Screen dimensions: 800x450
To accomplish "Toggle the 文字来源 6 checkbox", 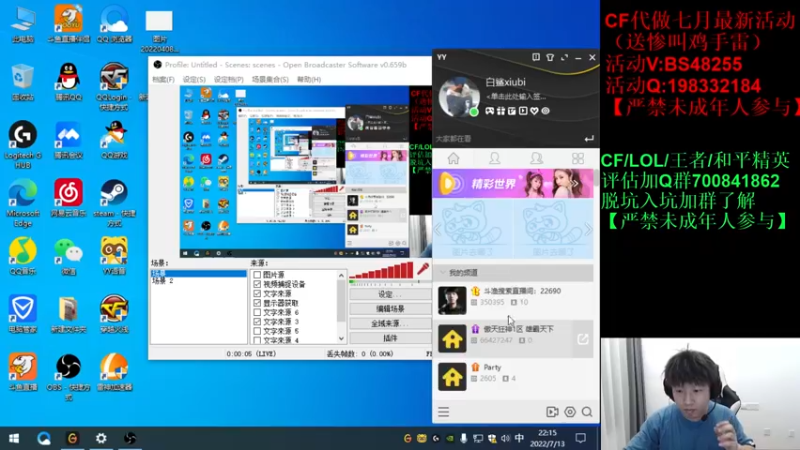I will click(257, 312).
